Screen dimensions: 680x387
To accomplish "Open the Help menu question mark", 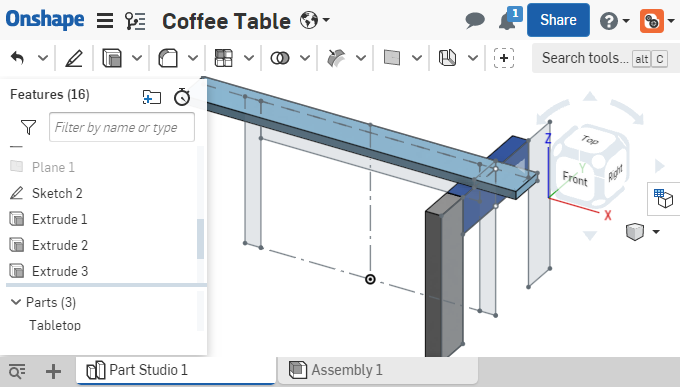I will click(609, 20).
